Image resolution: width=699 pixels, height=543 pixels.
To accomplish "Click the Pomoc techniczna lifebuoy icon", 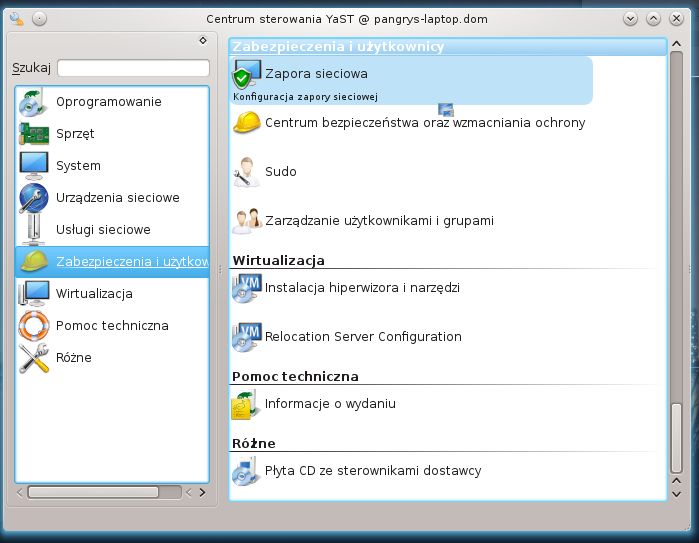I will [33, 325].
